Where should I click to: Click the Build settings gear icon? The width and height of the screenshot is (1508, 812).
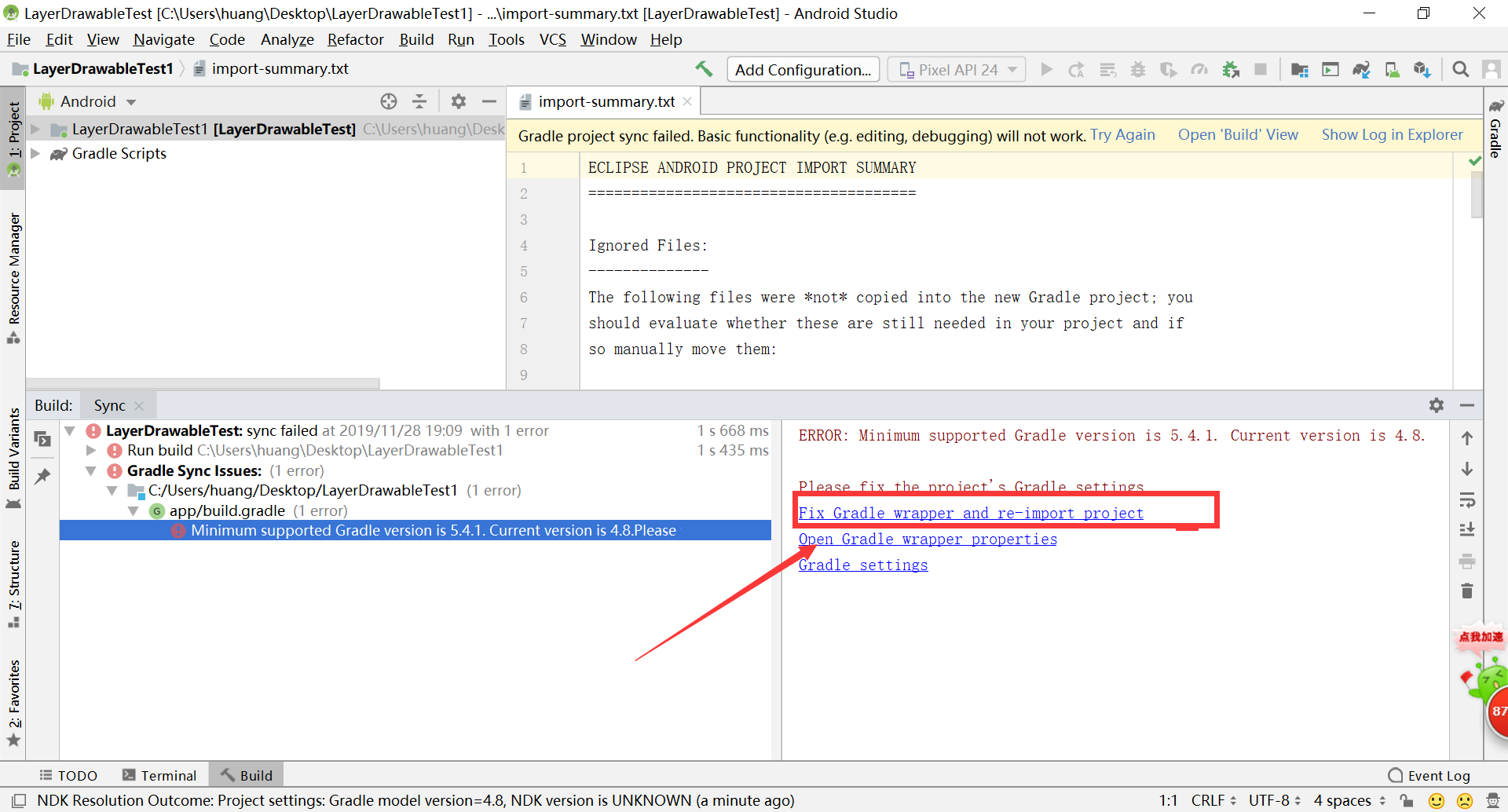point(1437,405)
